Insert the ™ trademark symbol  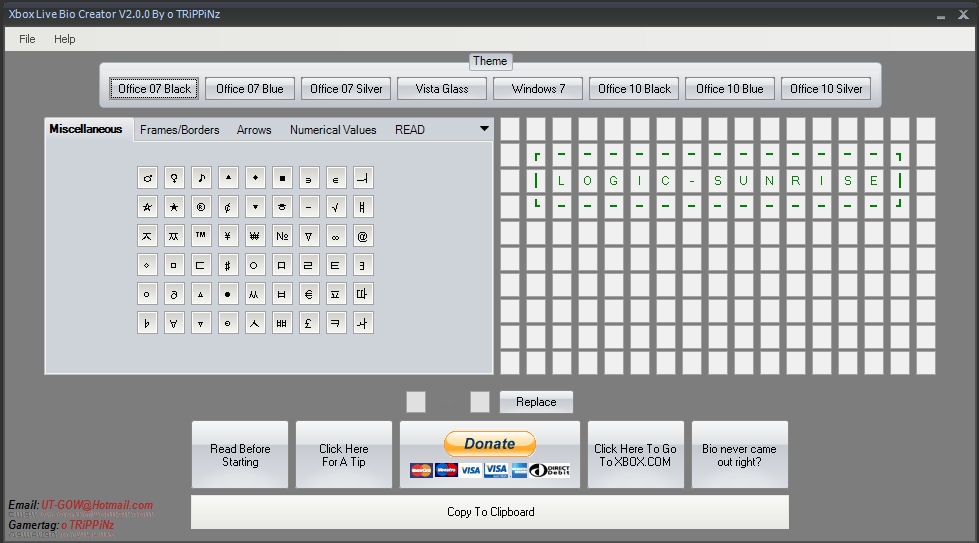[201, 236]
